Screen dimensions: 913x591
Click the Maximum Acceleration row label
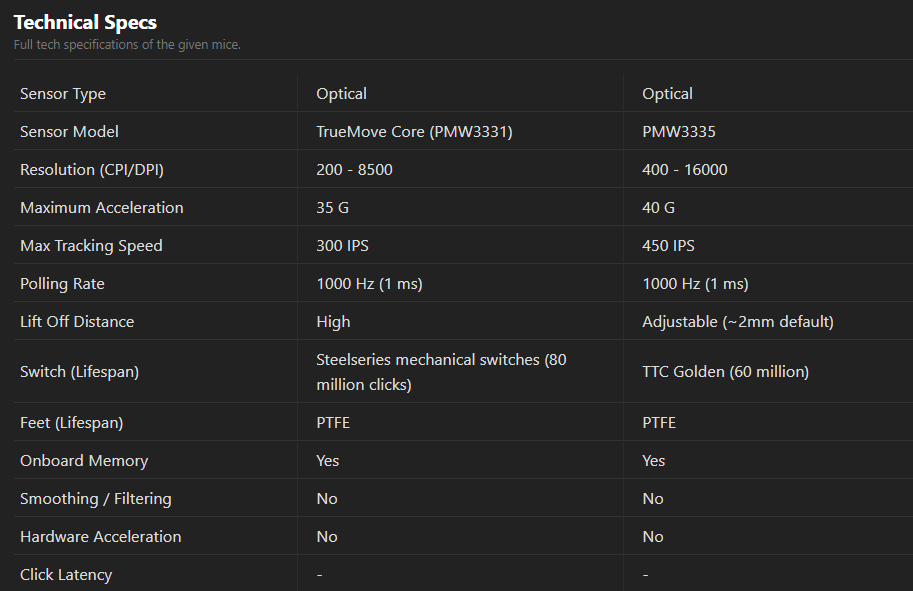(102, 208)
